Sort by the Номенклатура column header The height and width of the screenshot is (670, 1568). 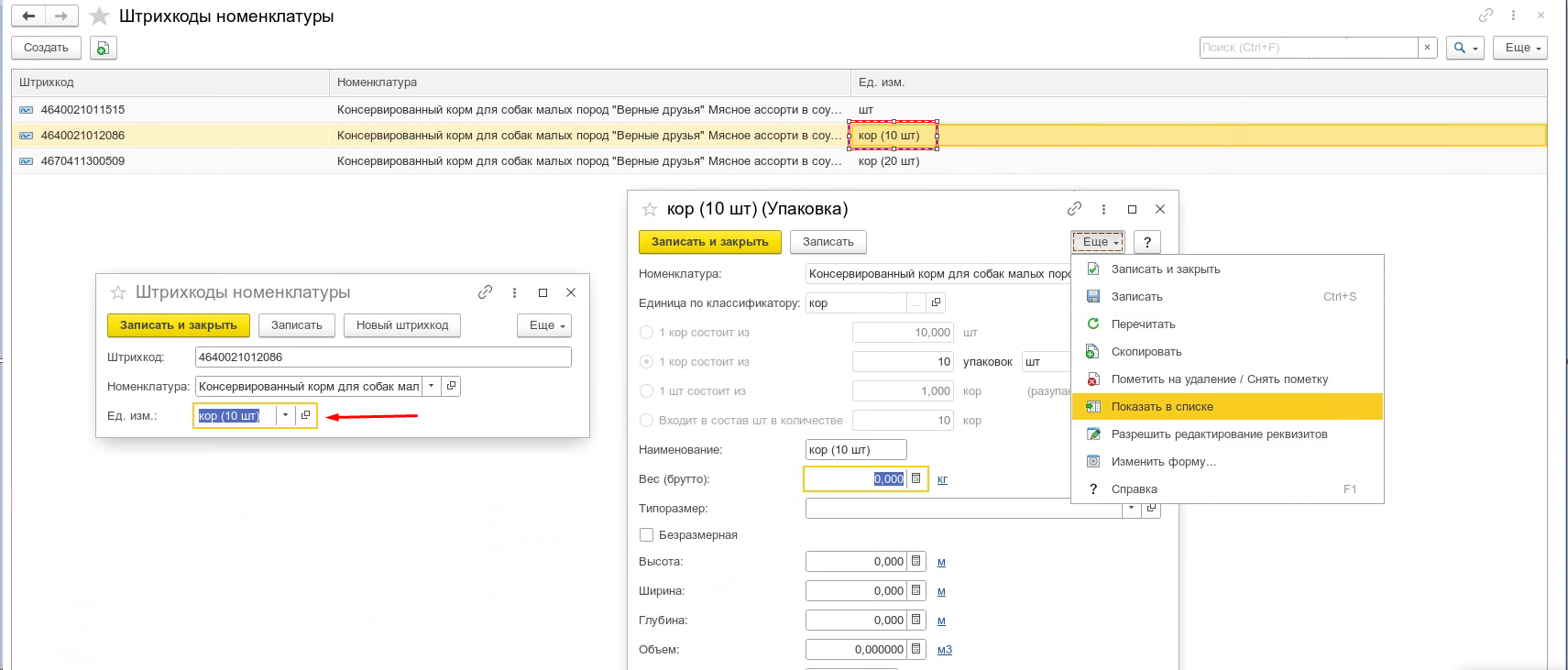(590, 82)
